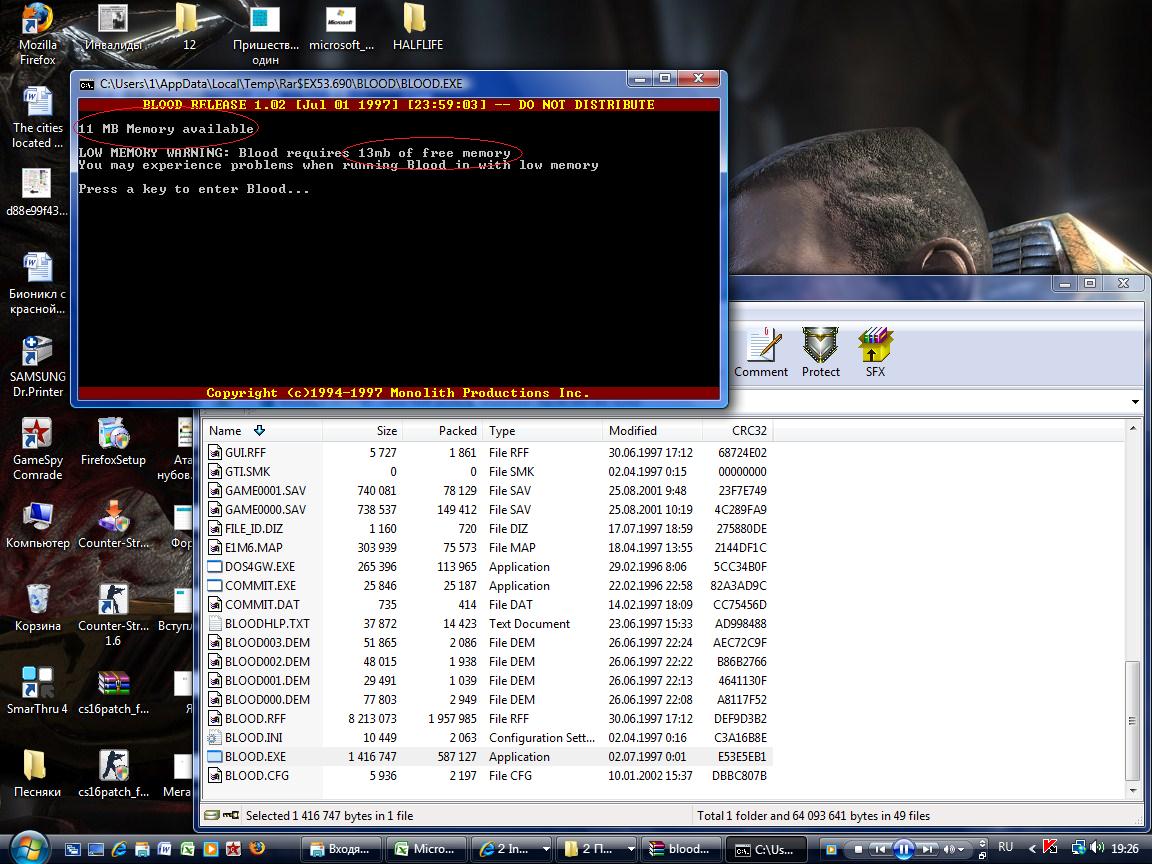
Task: Open WinRAR Comment toolbar icon
Action: [761, 353]
